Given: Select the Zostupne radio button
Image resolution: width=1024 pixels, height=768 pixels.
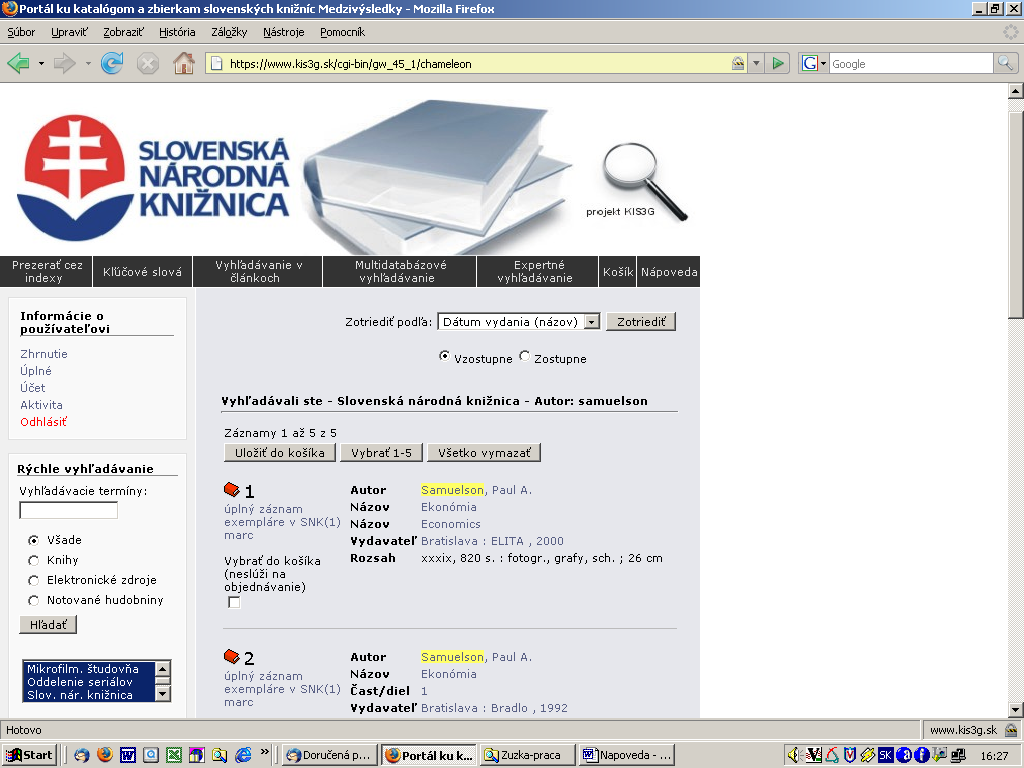Looking at the screenshot, I should tap(525, 357).
